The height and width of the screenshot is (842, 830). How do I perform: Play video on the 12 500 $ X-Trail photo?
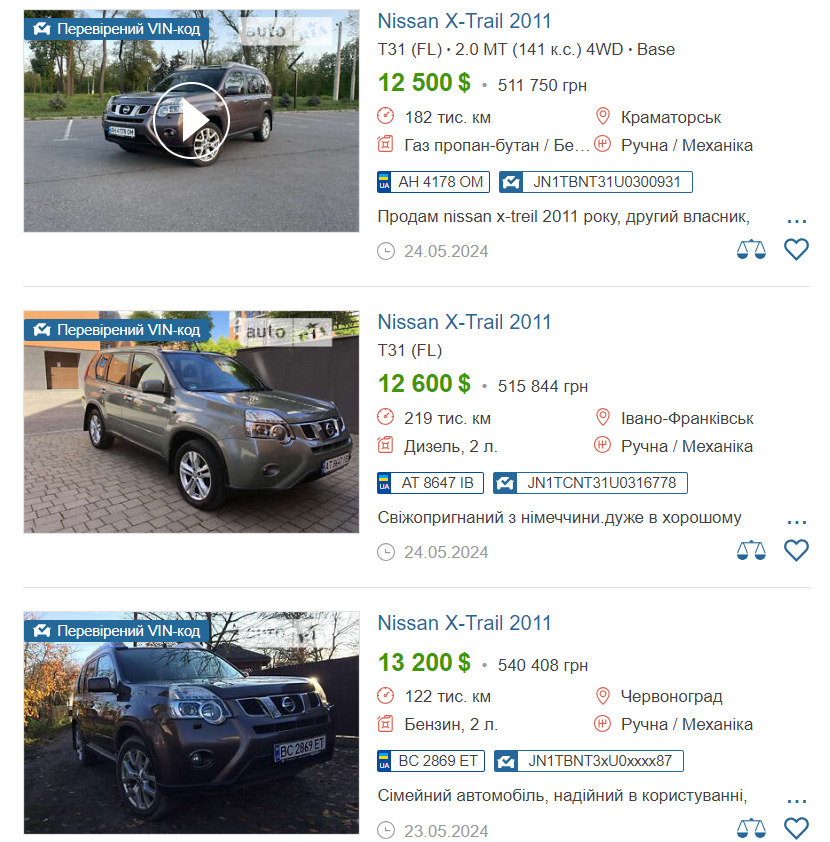point(191,121)
